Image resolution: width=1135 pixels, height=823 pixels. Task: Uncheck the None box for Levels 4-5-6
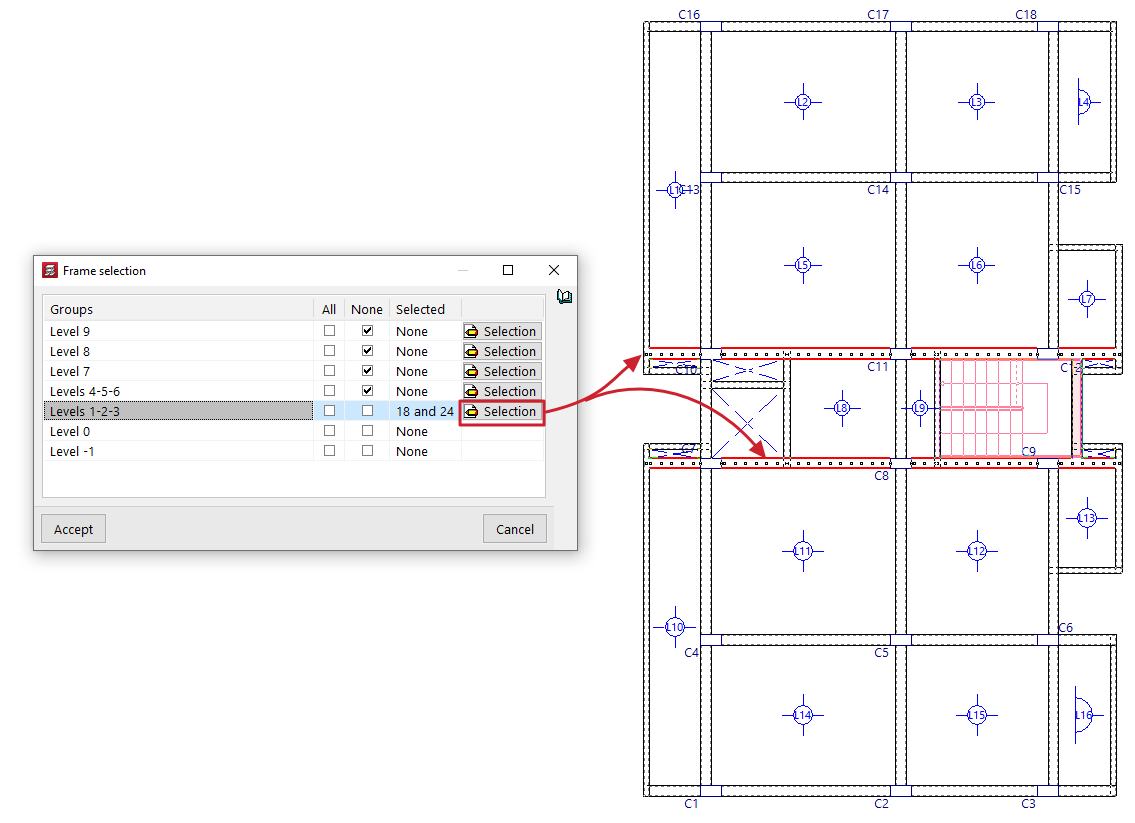pyautogui.click(x=368, y=391)
